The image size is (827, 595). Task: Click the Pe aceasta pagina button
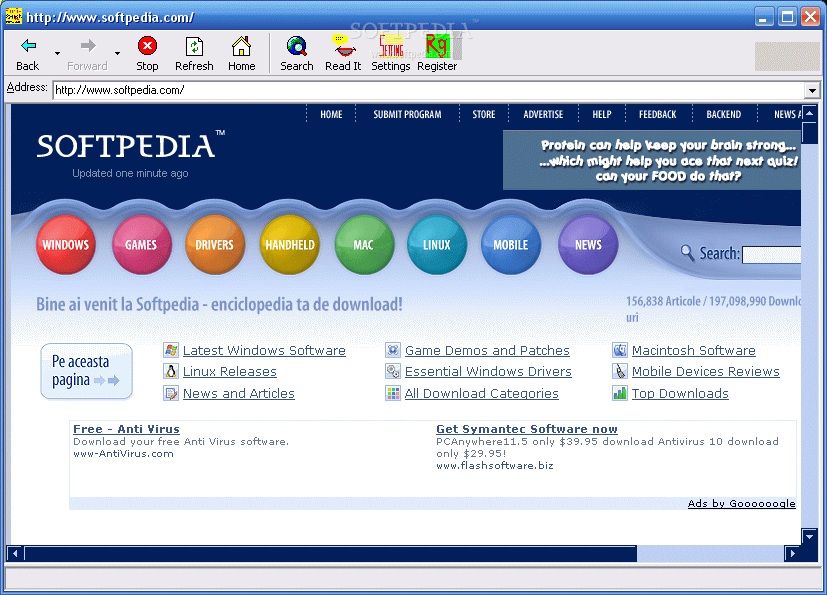[86, 371]
